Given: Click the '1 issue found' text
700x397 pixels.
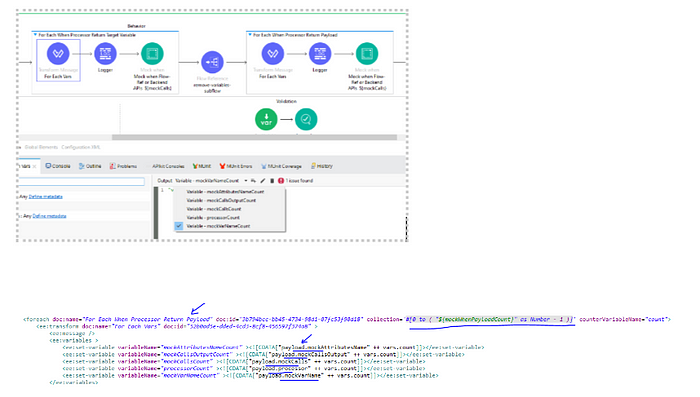Looking at the screenshot, I should (299, 181).
